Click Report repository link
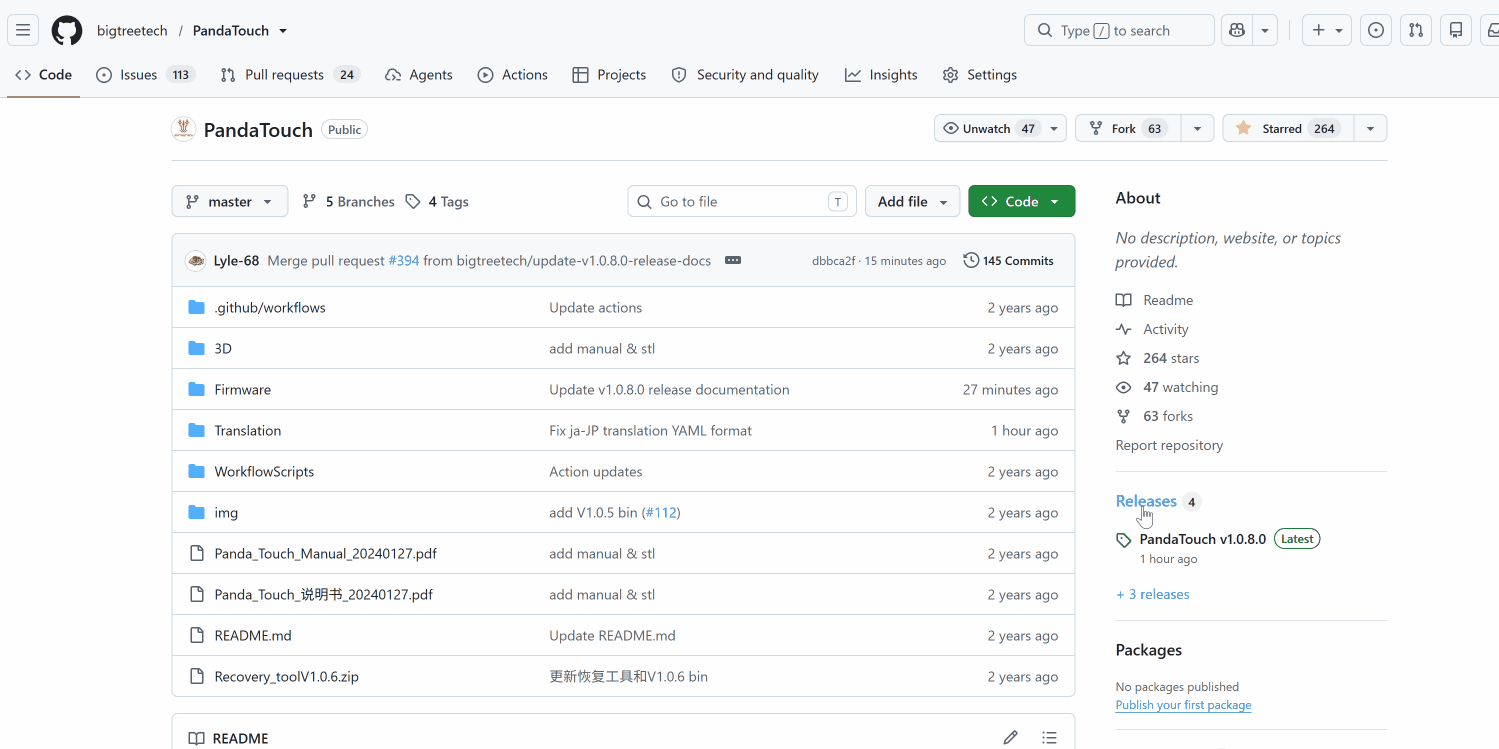Image resolution: width=1499 pixels, height=749 pixels. 1169,445
